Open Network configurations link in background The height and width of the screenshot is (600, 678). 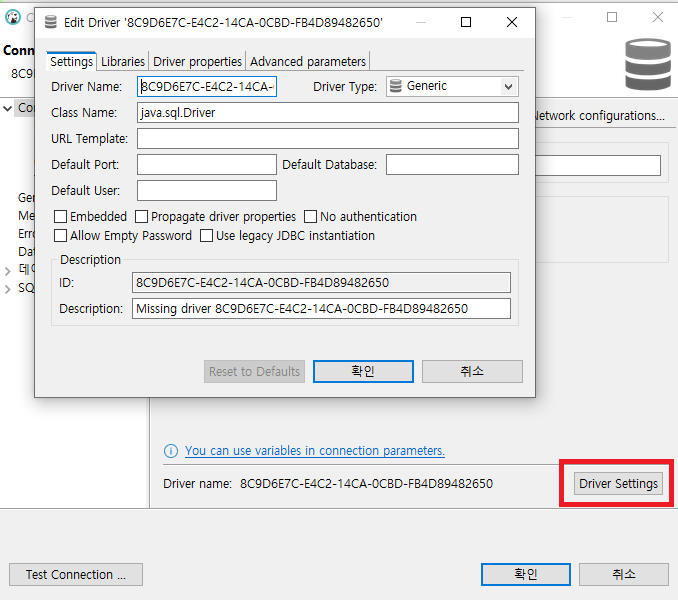coord(600,116)
